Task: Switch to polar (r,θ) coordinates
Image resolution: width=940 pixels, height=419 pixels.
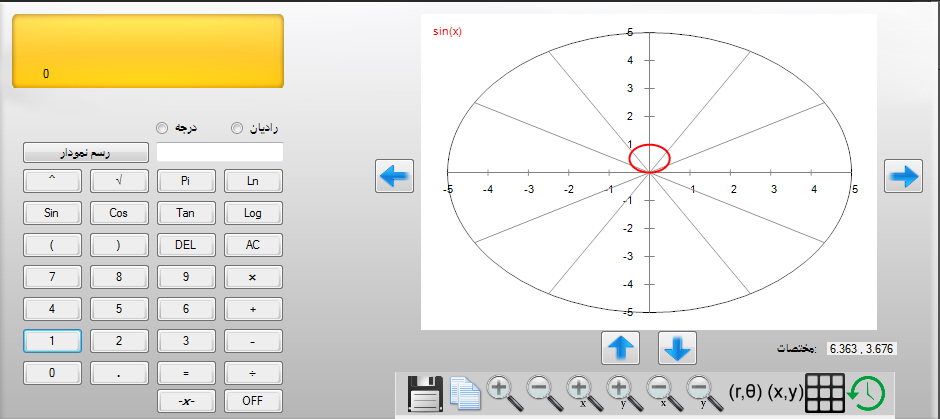Action: (x=745, y=393)
